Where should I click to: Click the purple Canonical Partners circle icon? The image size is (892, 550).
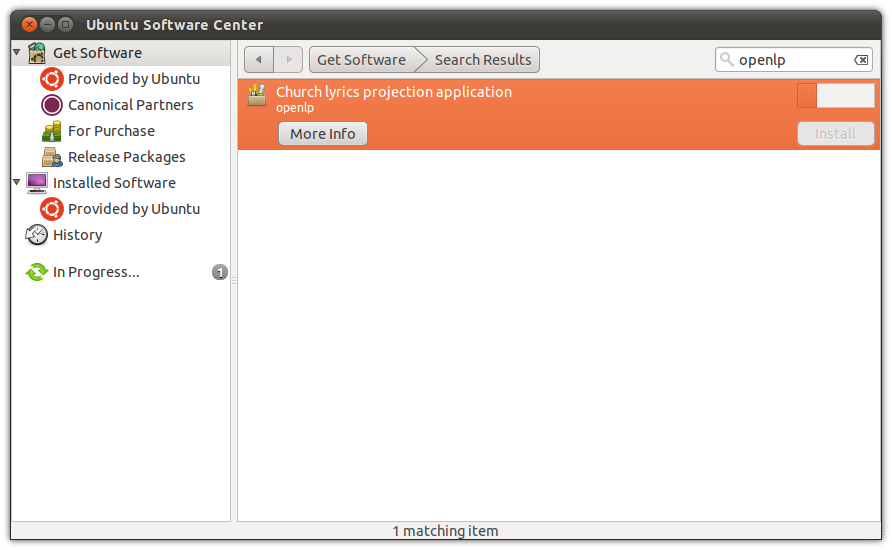click(x=52, y=105)
